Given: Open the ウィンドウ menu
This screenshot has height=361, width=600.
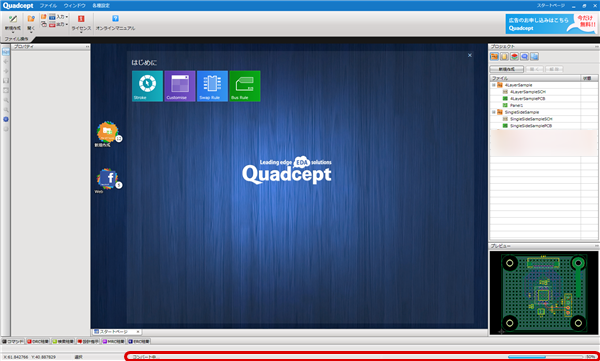Looking at the screenshot, I should 75,6.
